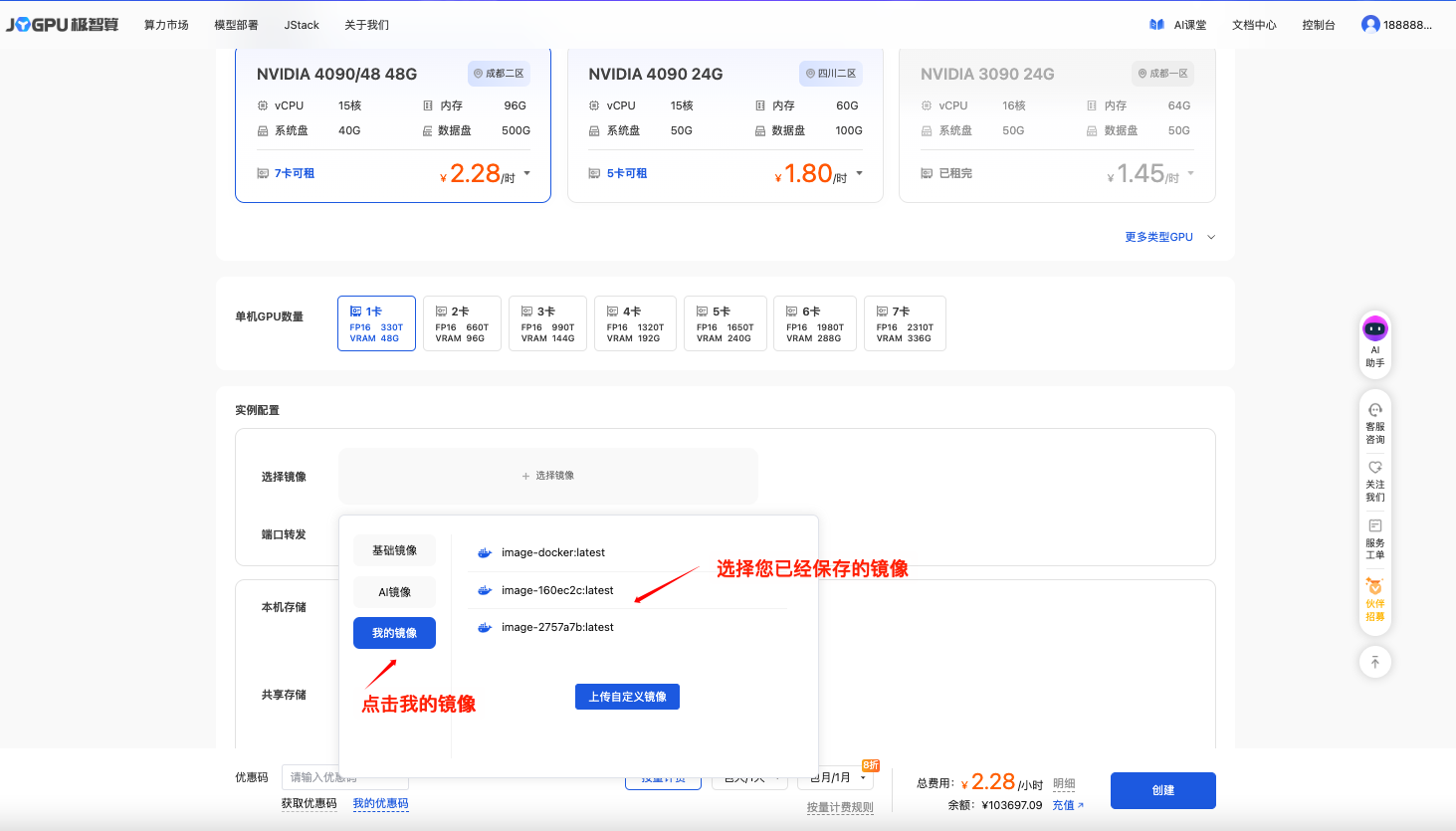
Task: Click the 上传自定义镜像 button
Action: [x=627, y=697]
